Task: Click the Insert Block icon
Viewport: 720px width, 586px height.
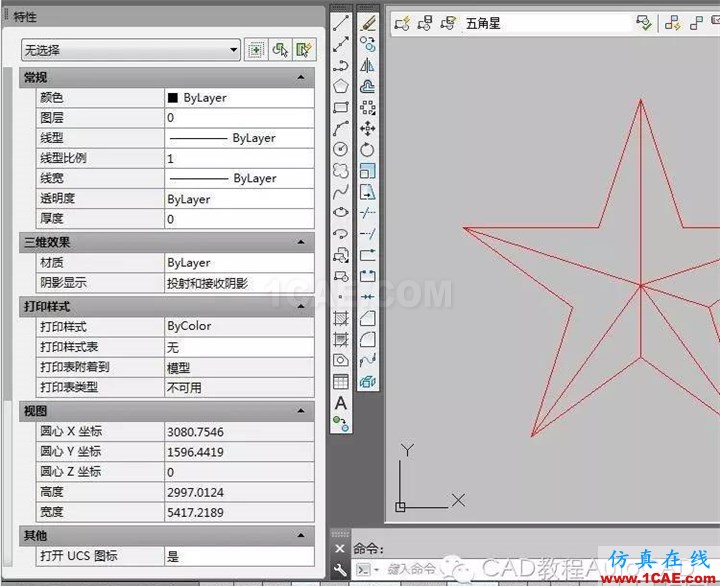Action: (x=341, y=254)
